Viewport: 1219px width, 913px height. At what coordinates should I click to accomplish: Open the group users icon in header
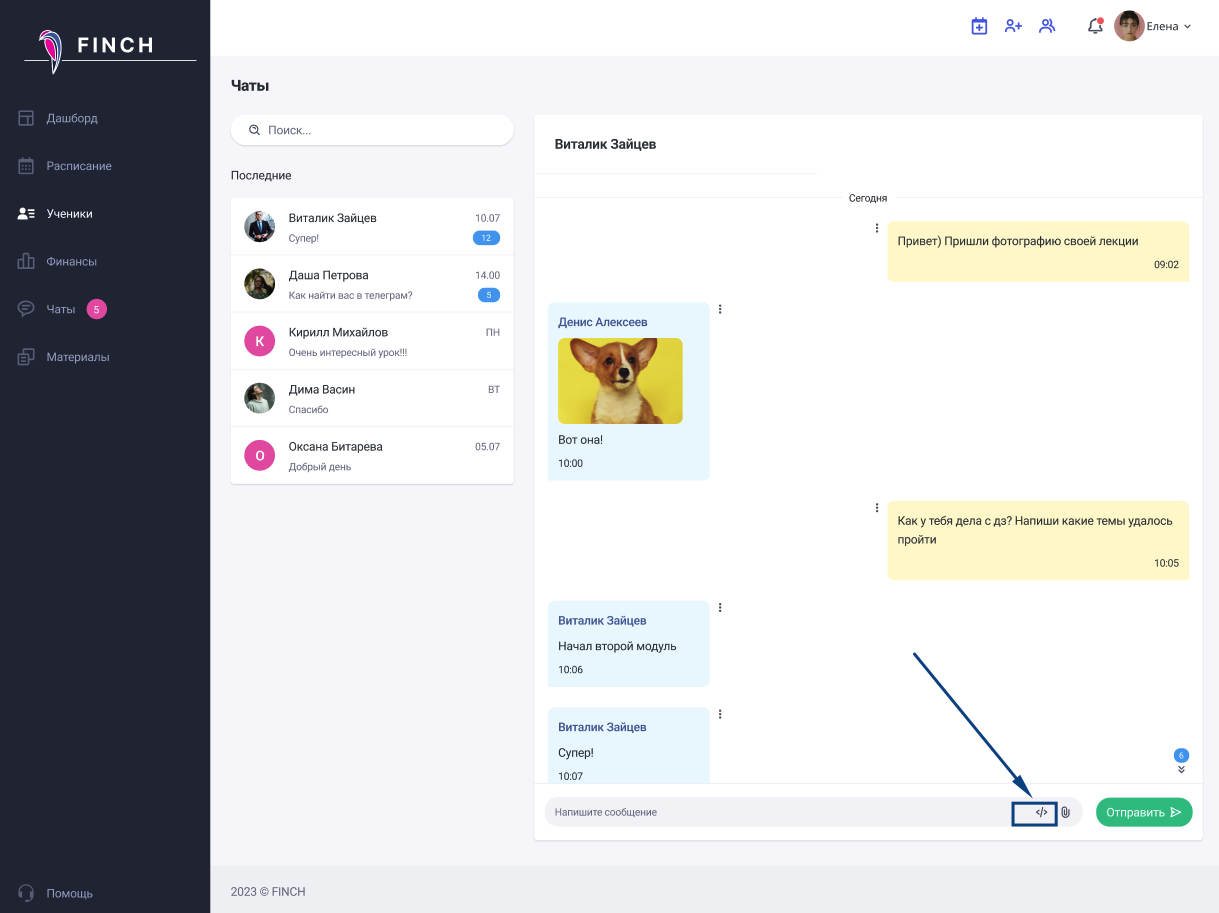(x=1047, y=27)
